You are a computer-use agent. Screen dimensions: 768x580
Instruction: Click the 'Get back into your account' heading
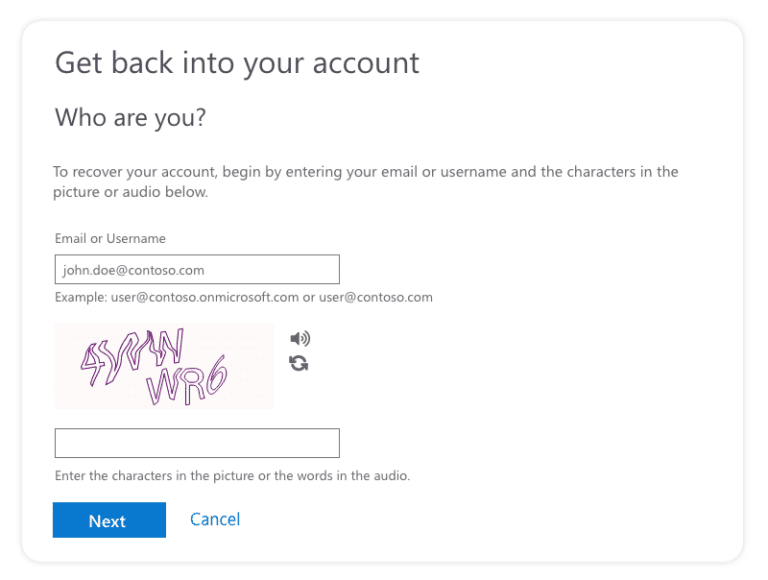tap(237, 63)
